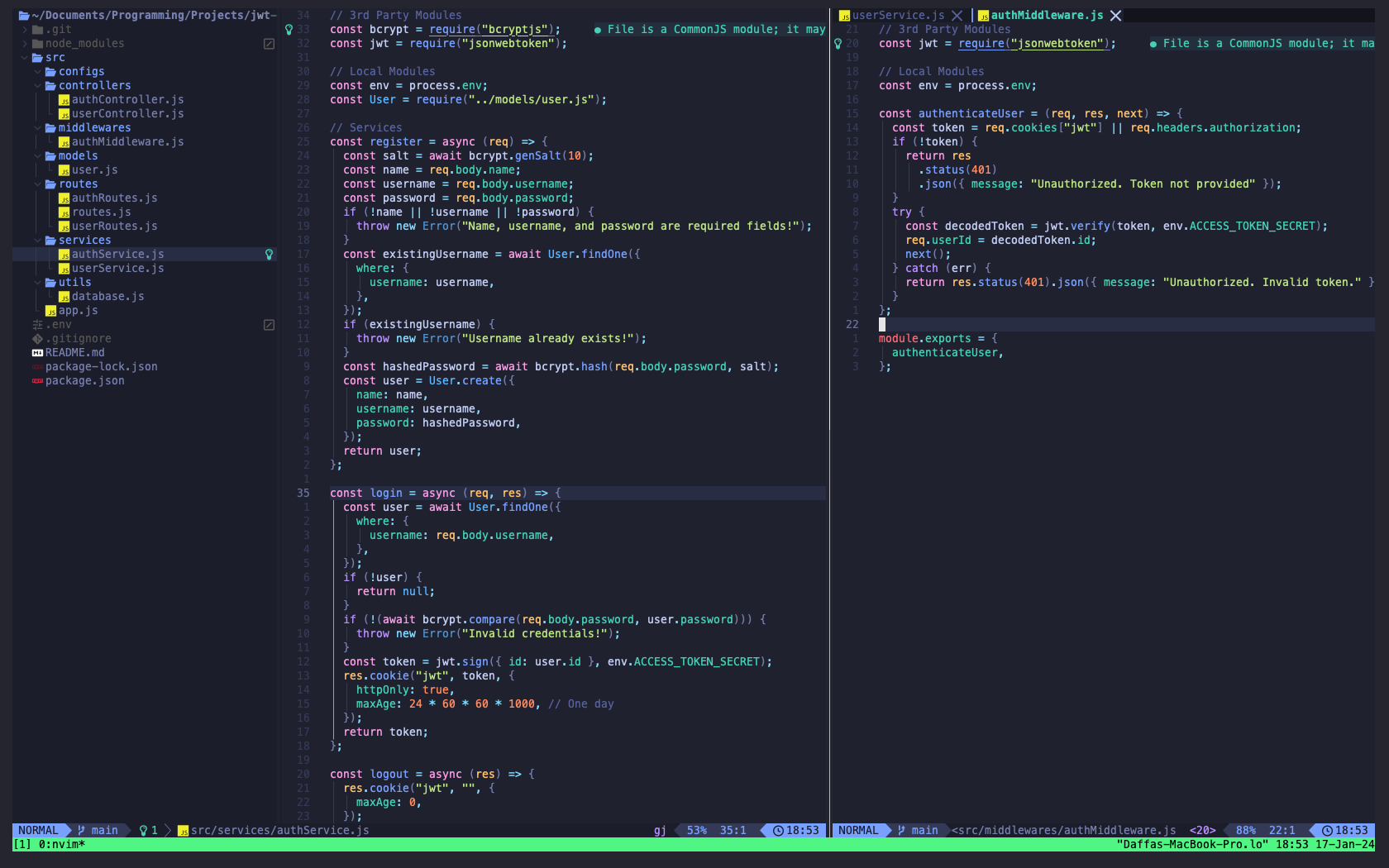Click the git ignored icon beside node_modules
This screenshot has height=868, width=1389.
269,44
